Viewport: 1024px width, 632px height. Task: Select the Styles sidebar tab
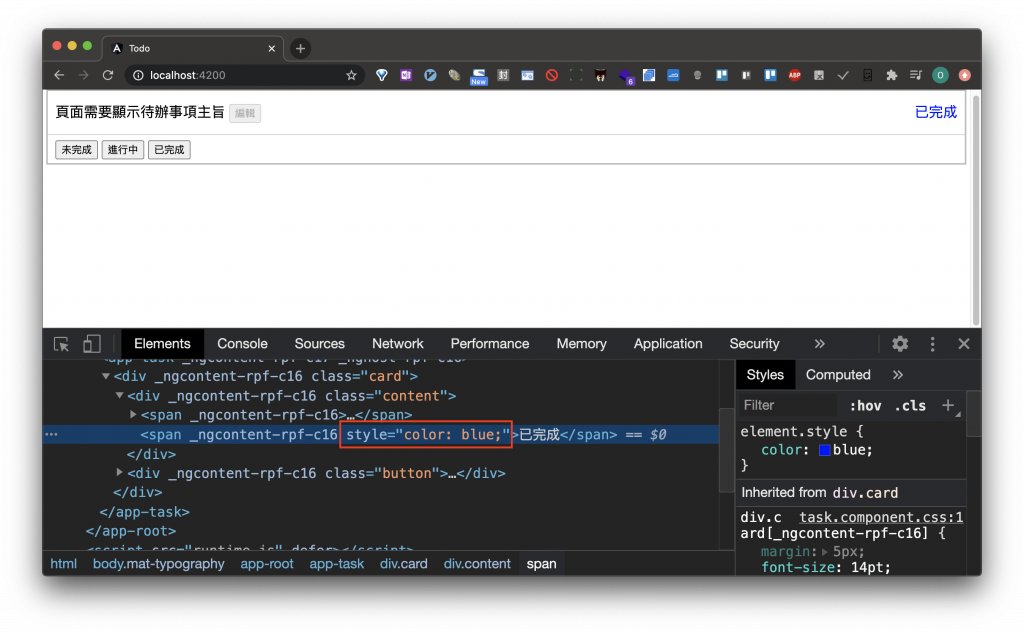point(765,375)
